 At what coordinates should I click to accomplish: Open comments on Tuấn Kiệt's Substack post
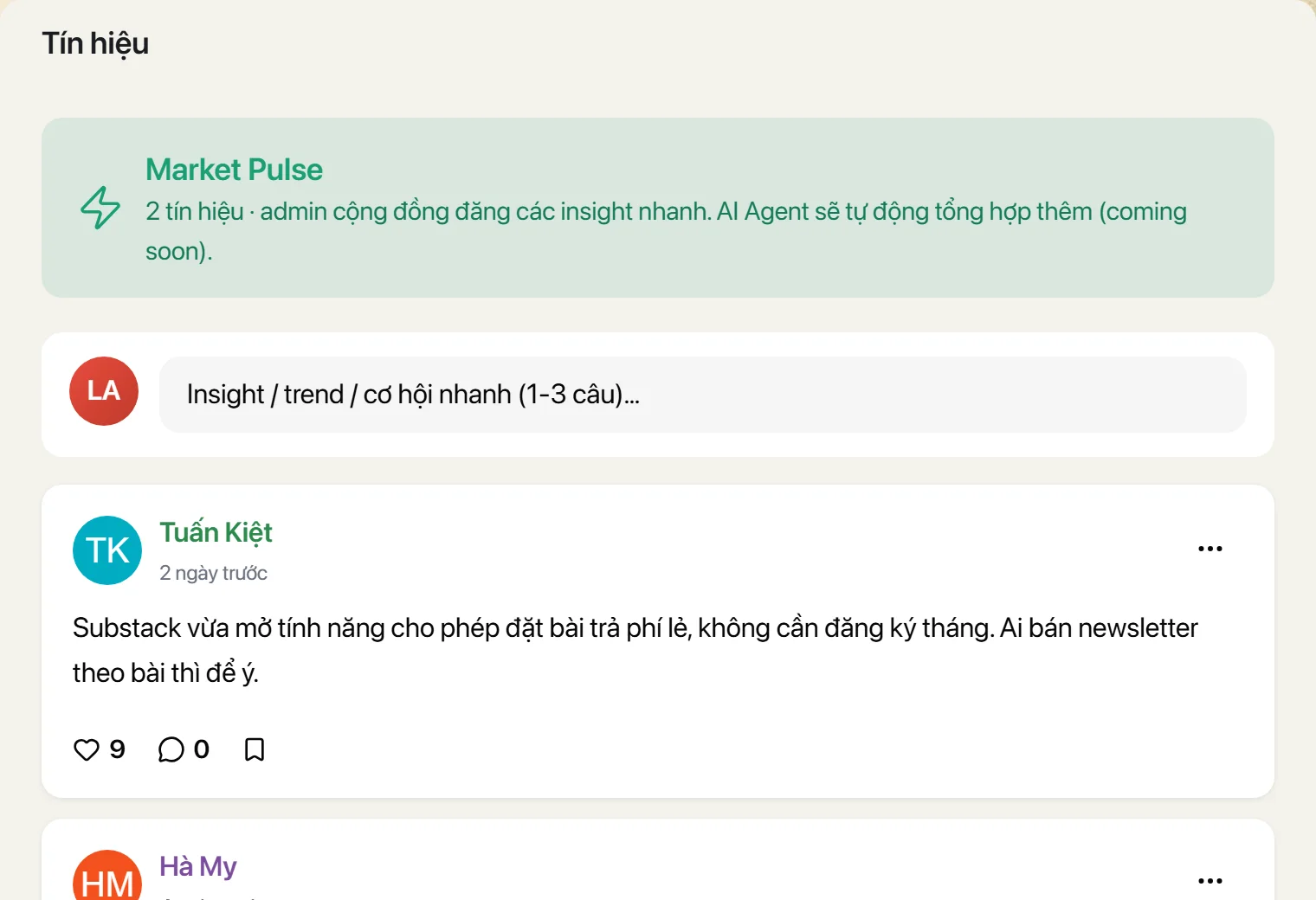pos(171,749)
